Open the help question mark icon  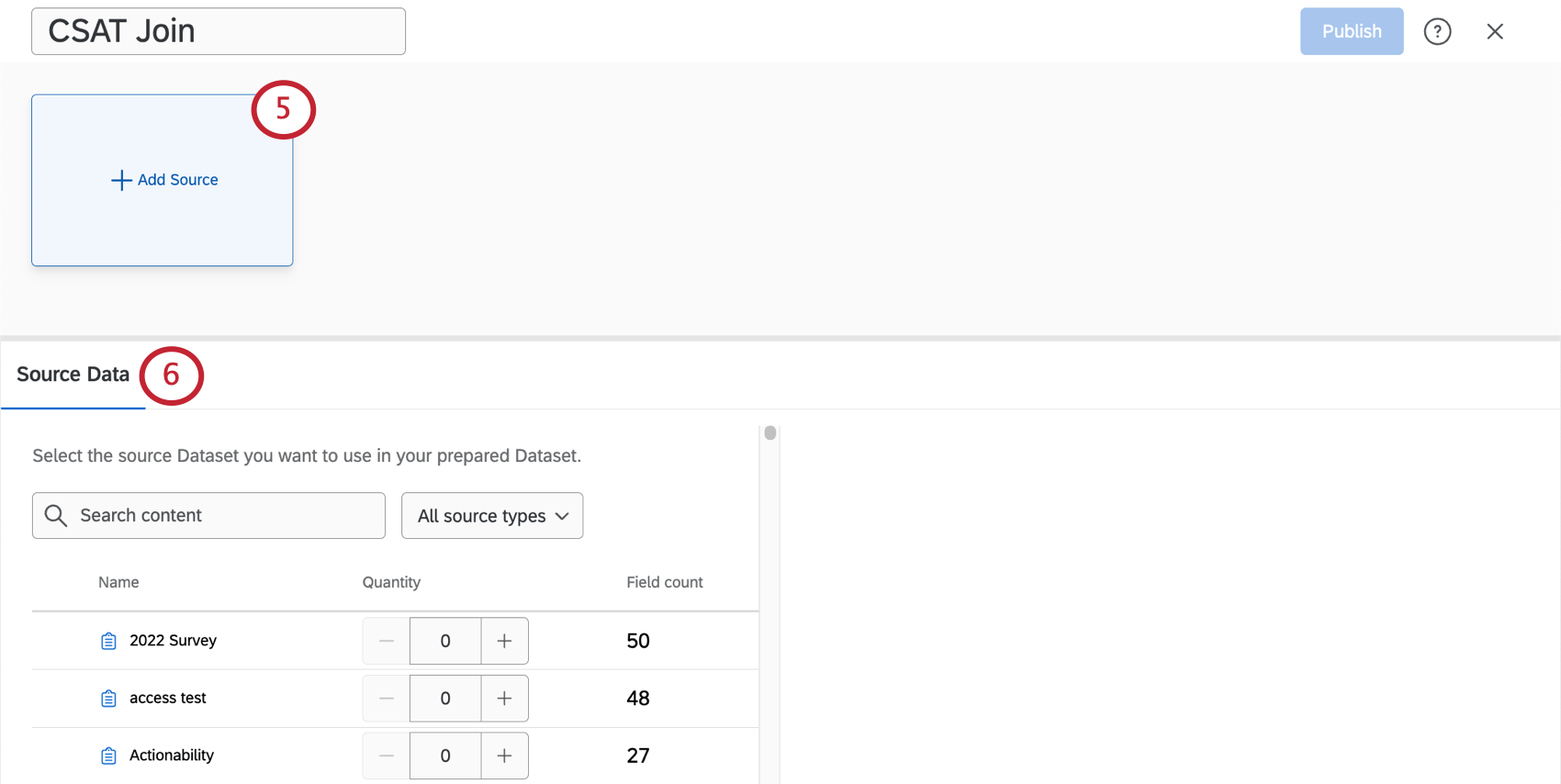[1437, 31]
